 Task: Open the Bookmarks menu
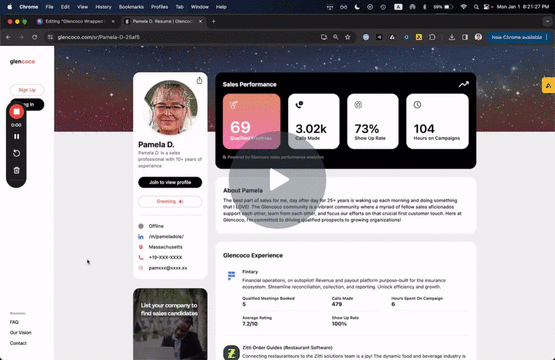point(131,7)
